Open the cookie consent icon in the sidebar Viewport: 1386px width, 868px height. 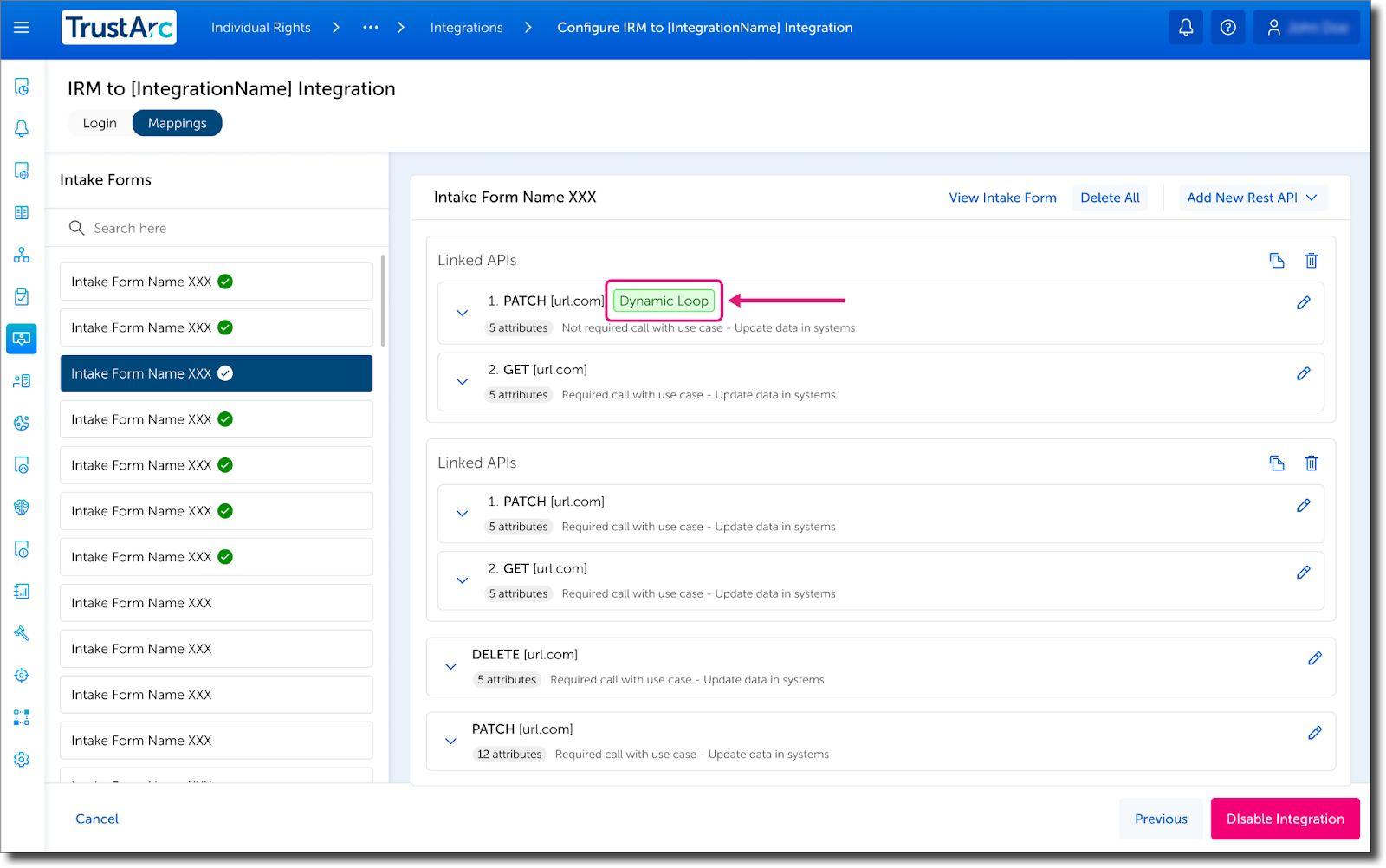tap(22, 422)
